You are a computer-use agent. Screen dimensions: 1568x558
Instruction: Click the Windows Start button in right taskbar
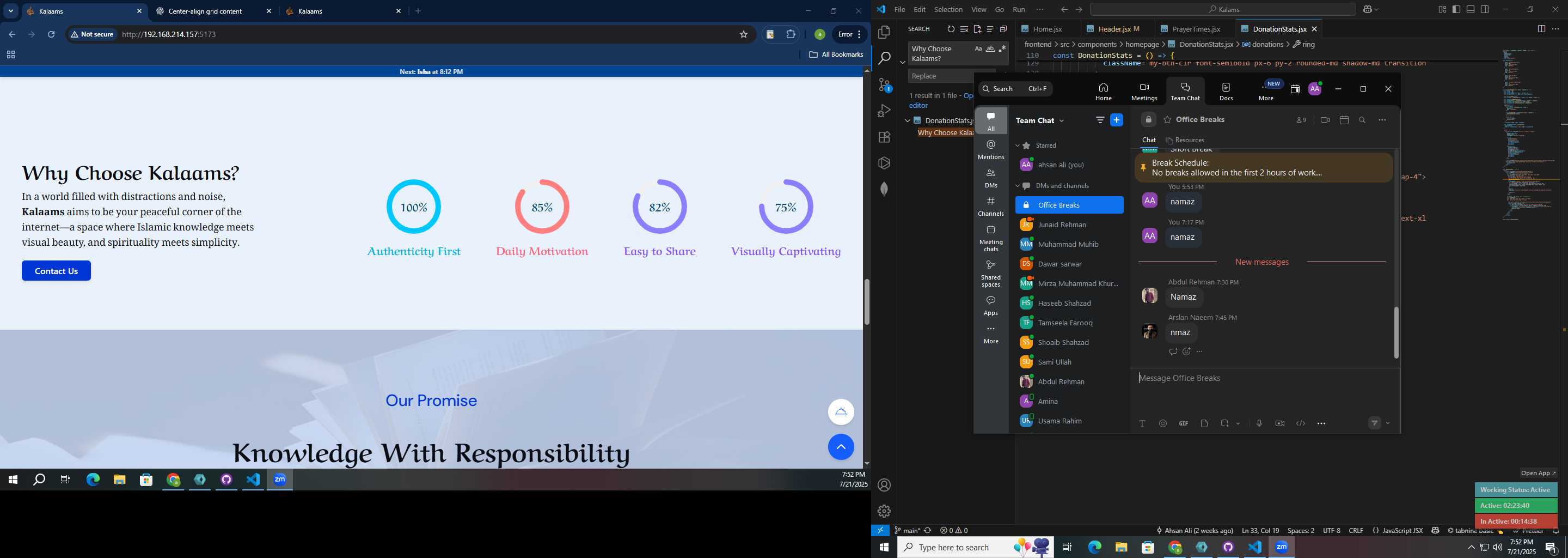click(884, 548)
